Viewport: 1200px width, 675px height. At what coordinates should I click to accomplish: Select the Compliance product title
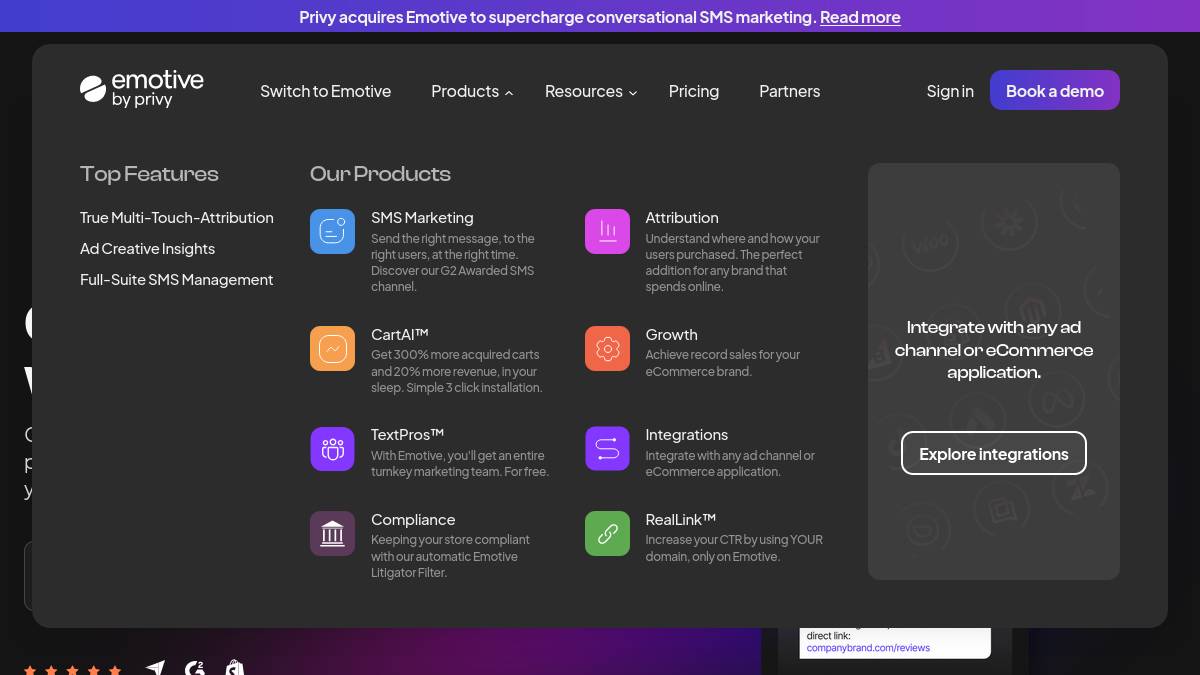point(413,519)
